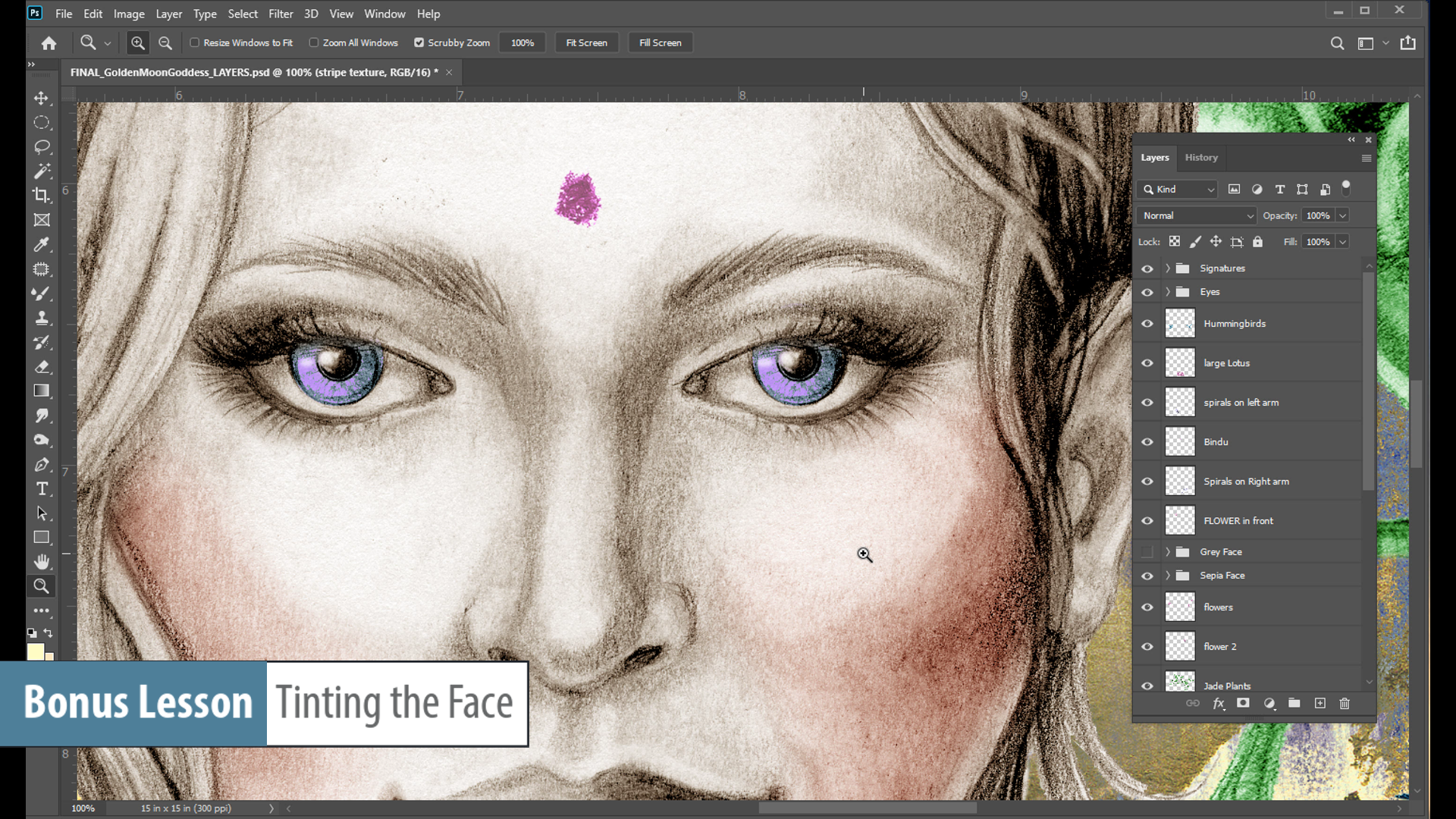Viewport: 1456px width, 819px height.
Task: Open the Layer menu
Action: pos(168,14)
